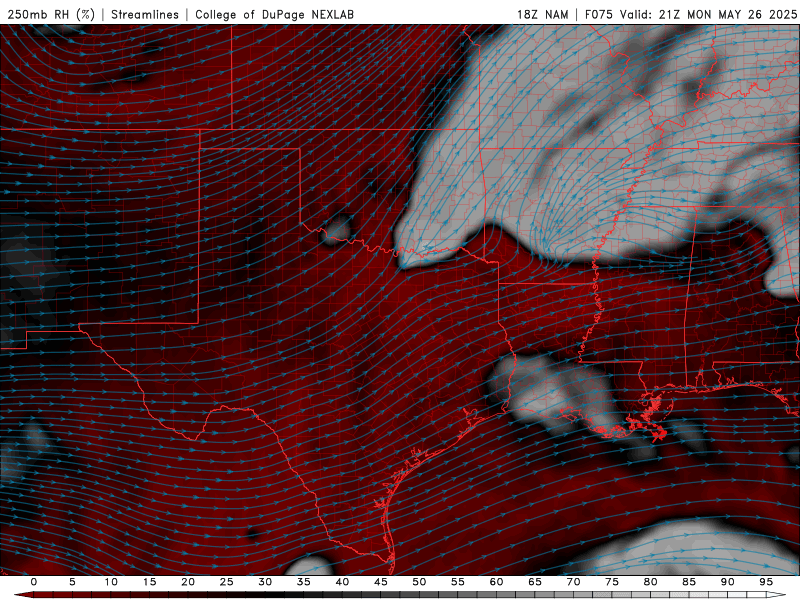Click 'Valid: 21Z MON MAY 26 2025' text
This screenshot has height=600, width=800.
708,14
